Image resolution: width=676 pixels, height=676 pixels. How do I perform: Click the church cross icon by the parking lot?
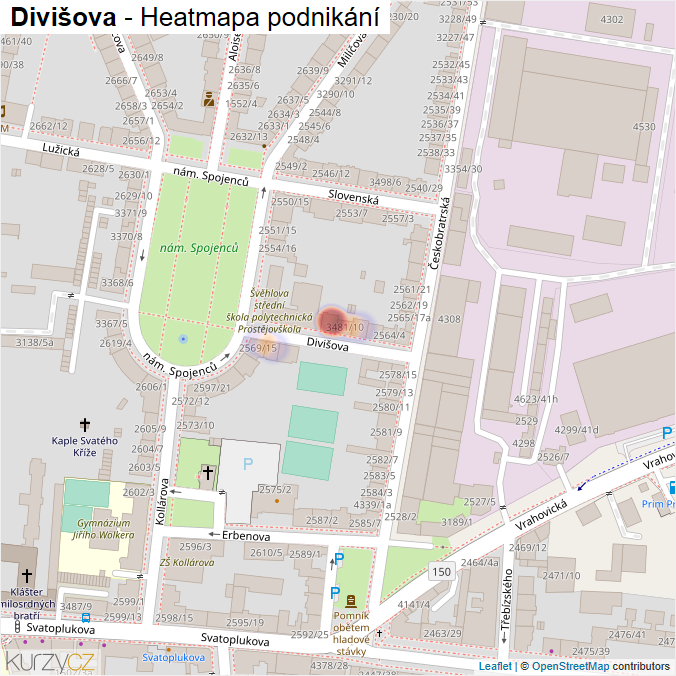(x=208, y=473)
